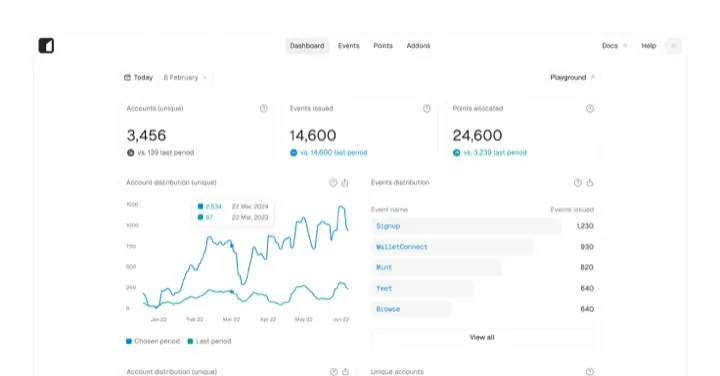The image size is (720, 376).
Task: Open help icon on Points allocated card
Action: pyautogui.click(x=590, y=108)
